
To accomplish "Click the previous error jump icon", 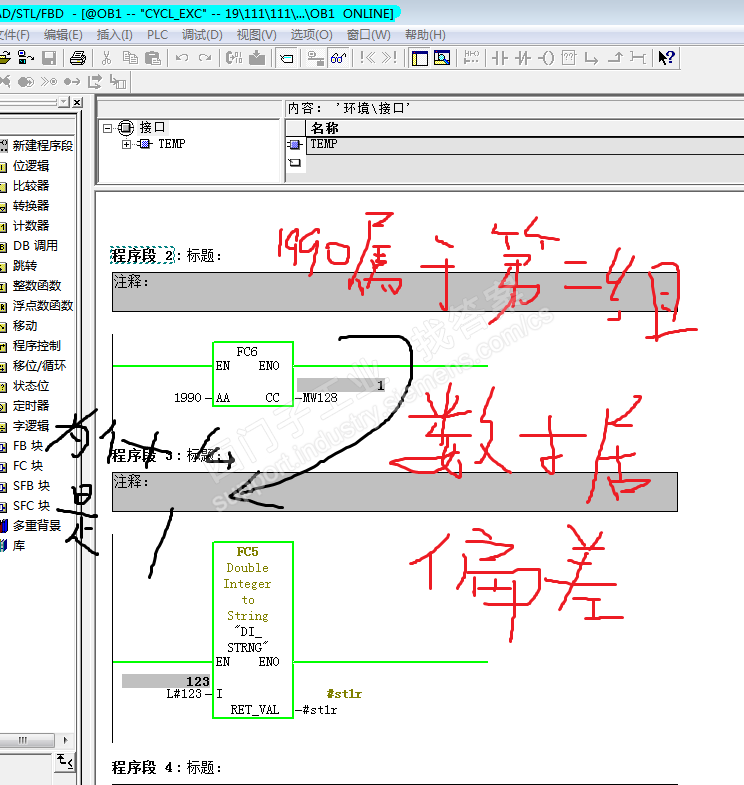I will [x=367, y=58].
